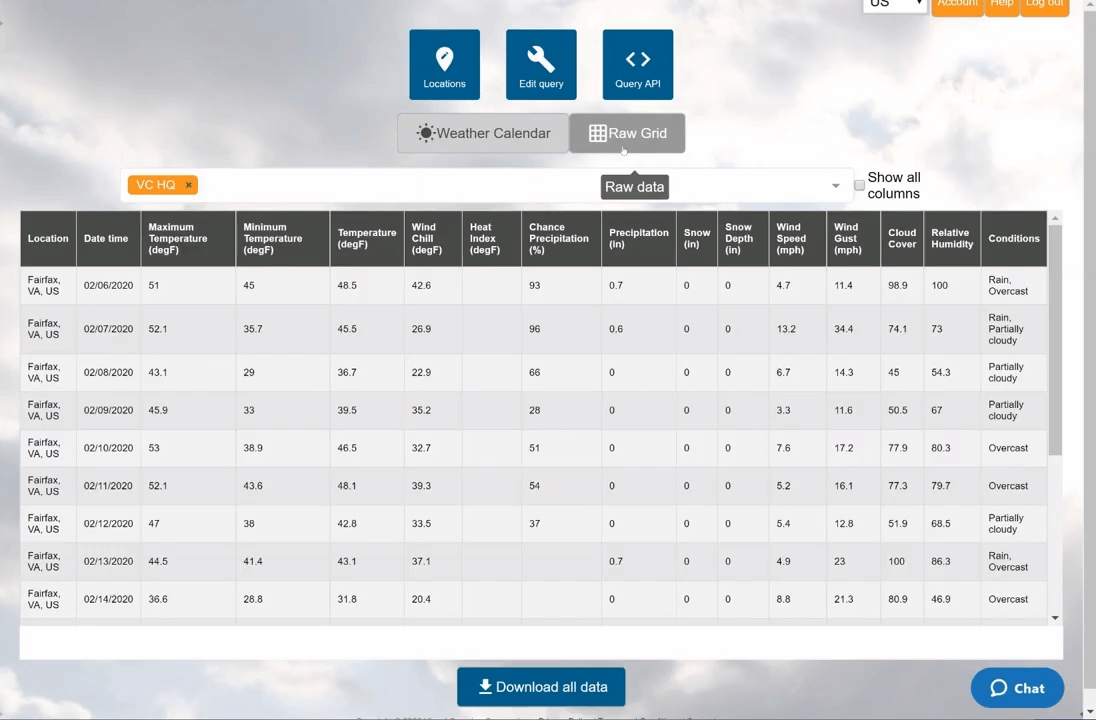Click the Account button
The height and width of the screenshot is (720, 1096).
956,5
